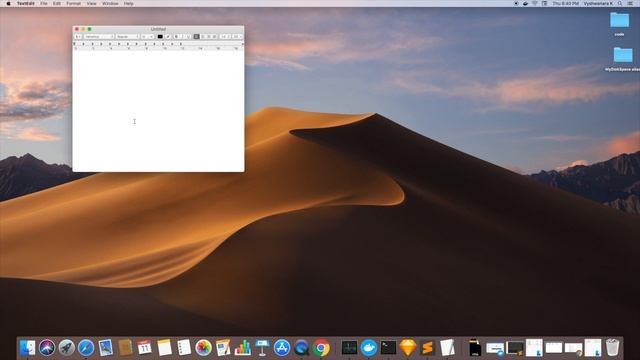
Task: Open the paragraph styles dropdown in TextEdit
Action: (x=78, y=36)
